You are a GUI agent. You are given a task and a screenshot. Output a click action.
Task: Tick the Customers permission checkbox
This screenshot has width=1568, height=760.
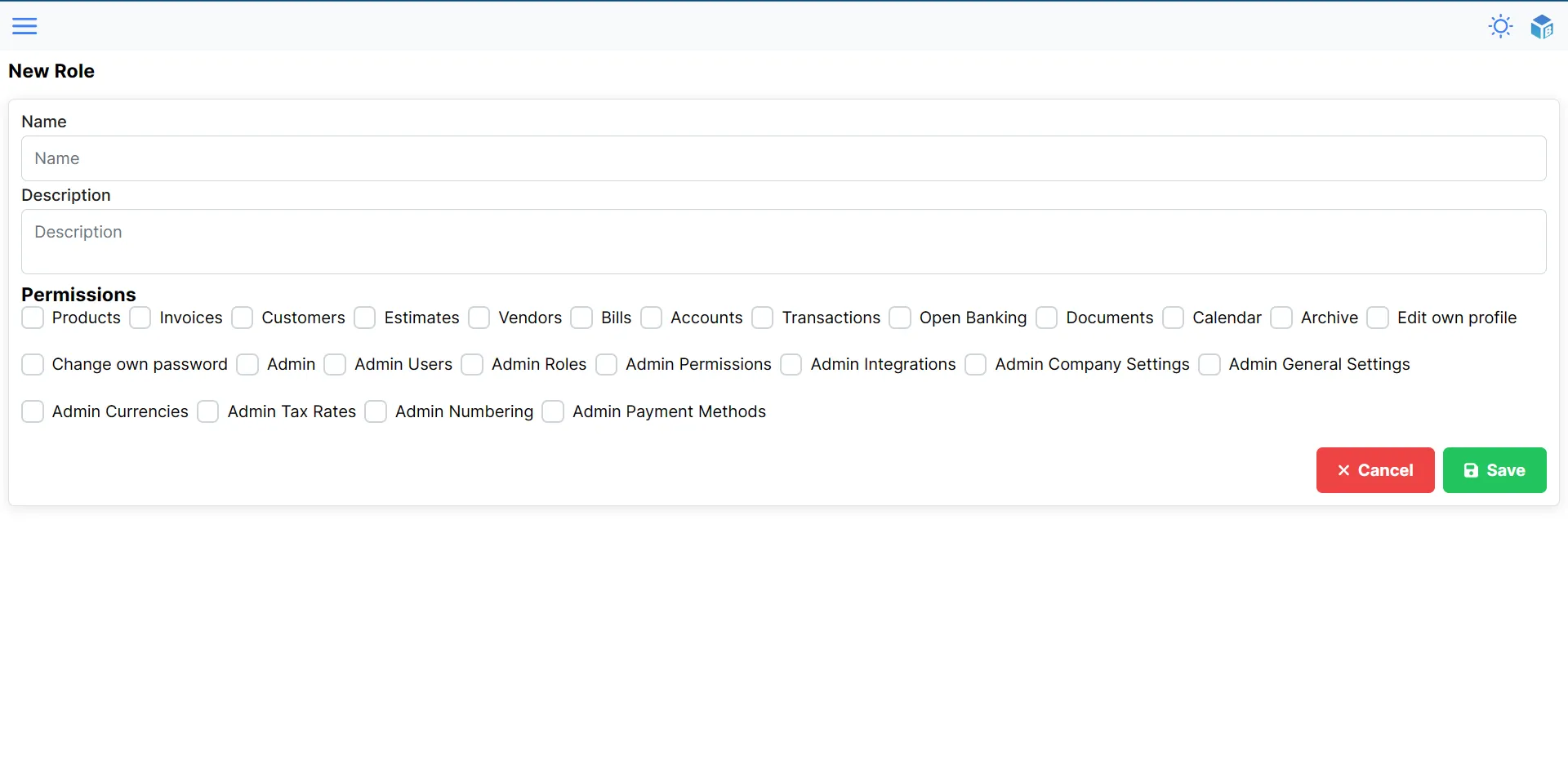243,318
